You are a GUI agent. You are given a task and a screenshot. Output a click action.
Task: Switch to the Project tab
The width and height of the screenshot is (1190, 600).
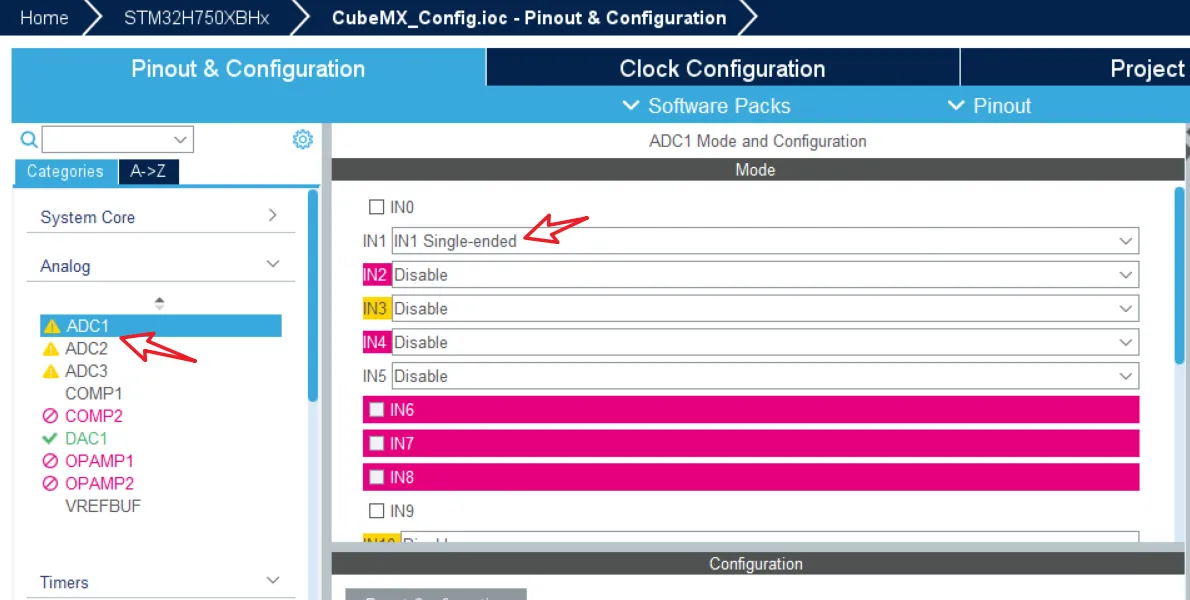pyautogui.click(x=1075, y=68)
